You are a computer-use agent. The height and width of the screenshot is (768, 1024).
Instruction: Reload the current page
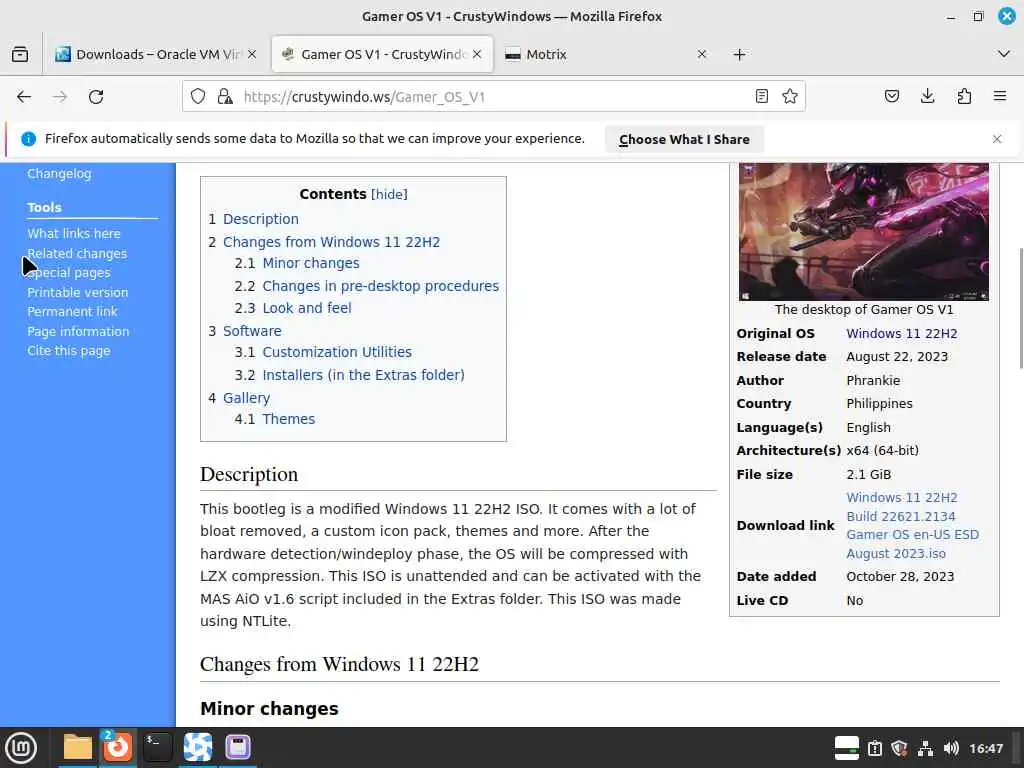[96, 97]
